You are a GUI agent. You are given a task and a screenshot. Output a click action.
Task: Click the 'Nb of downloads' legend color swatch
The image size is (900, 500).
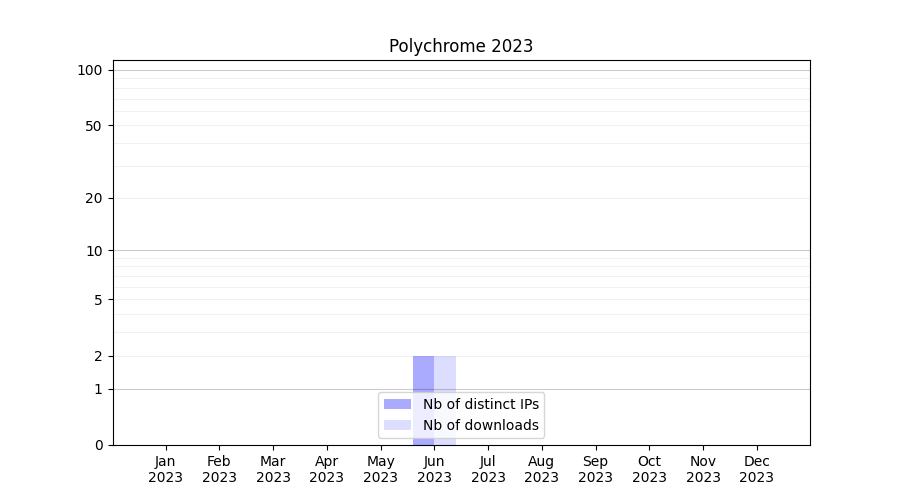[x=397, y=425]
